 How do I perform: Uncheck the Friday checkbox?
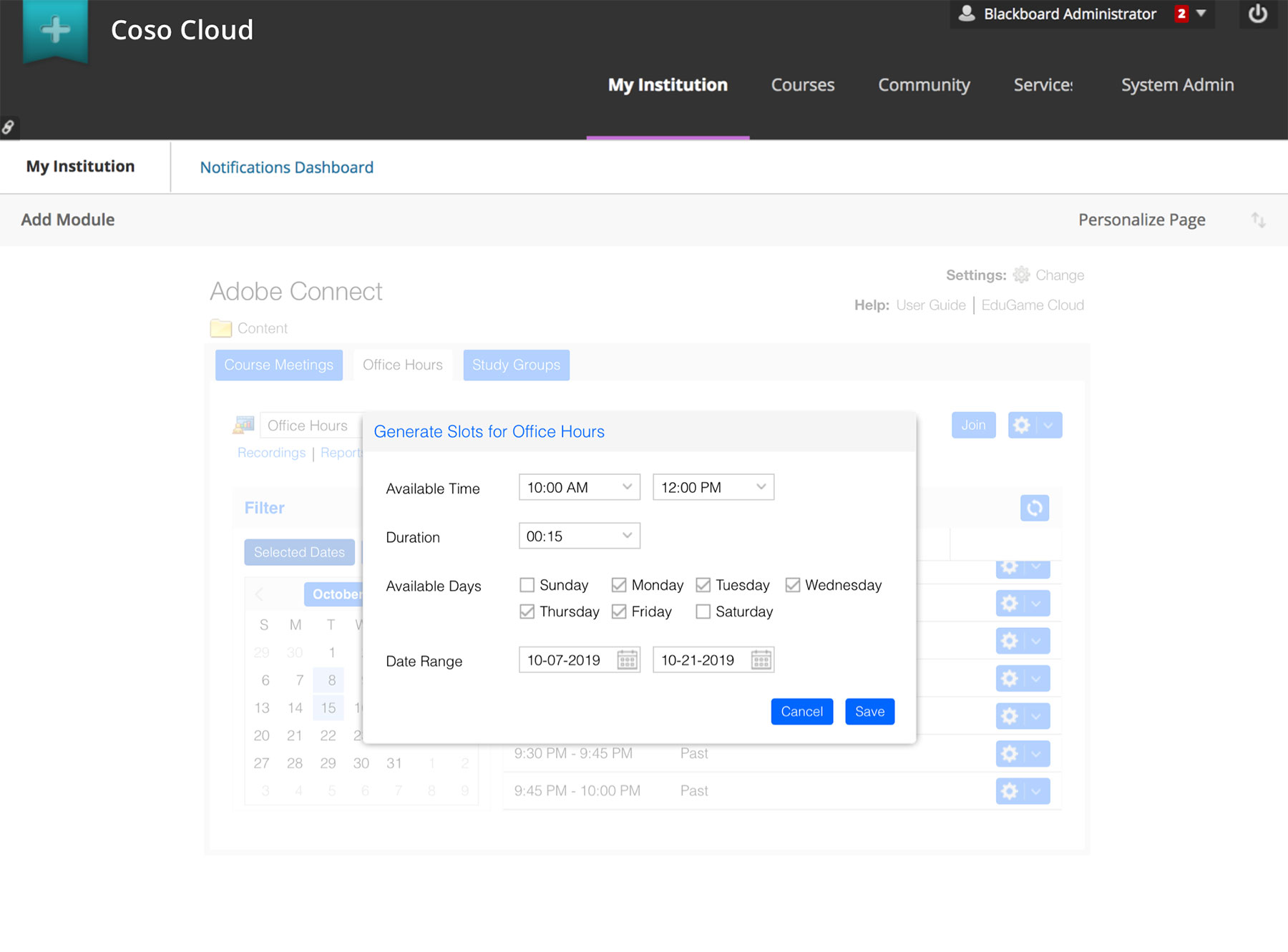pyautogui.click(x=619, y=612)
